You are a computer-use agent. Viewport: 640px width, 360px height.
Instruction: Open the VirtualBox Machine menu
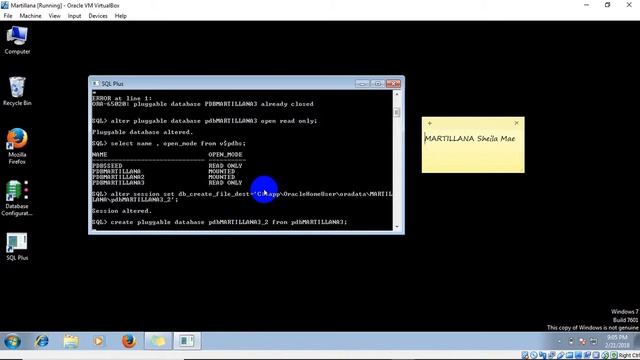30,16
